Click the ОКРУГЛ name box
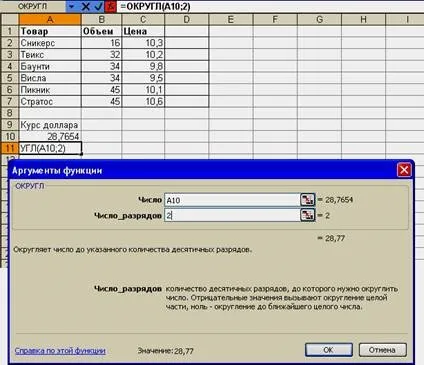This screenshot has height=365, width=424. tap(33, 6)
